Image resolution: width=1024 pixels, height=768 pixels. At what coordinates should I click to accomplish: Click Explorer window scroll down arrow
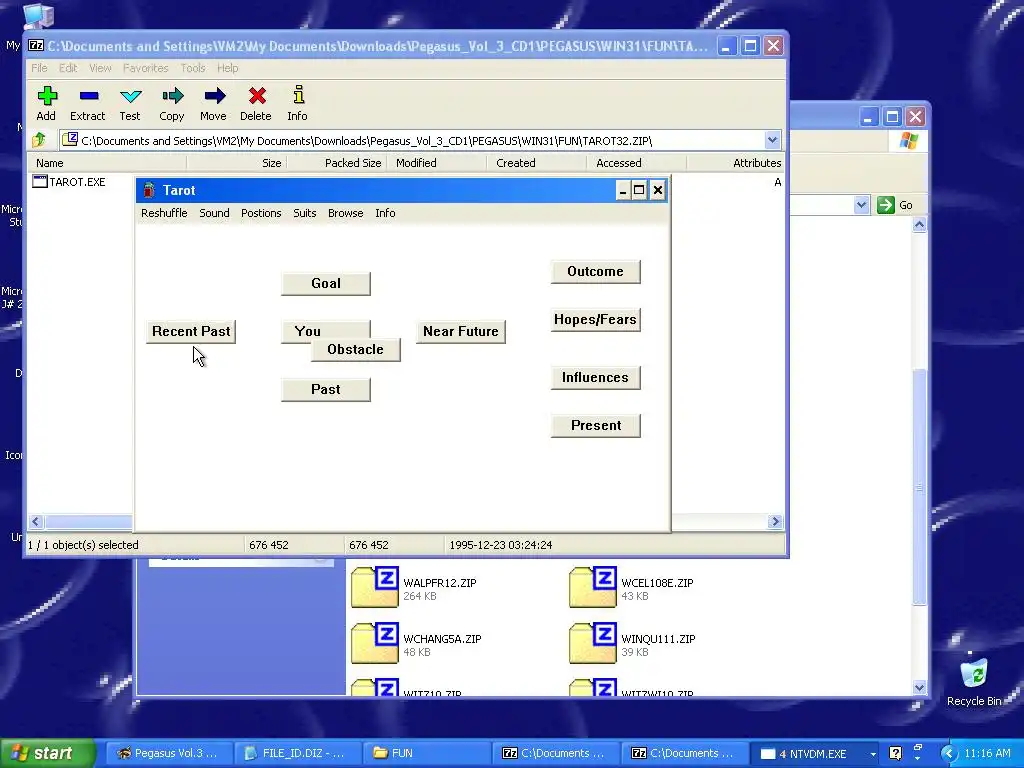[919, 687]
